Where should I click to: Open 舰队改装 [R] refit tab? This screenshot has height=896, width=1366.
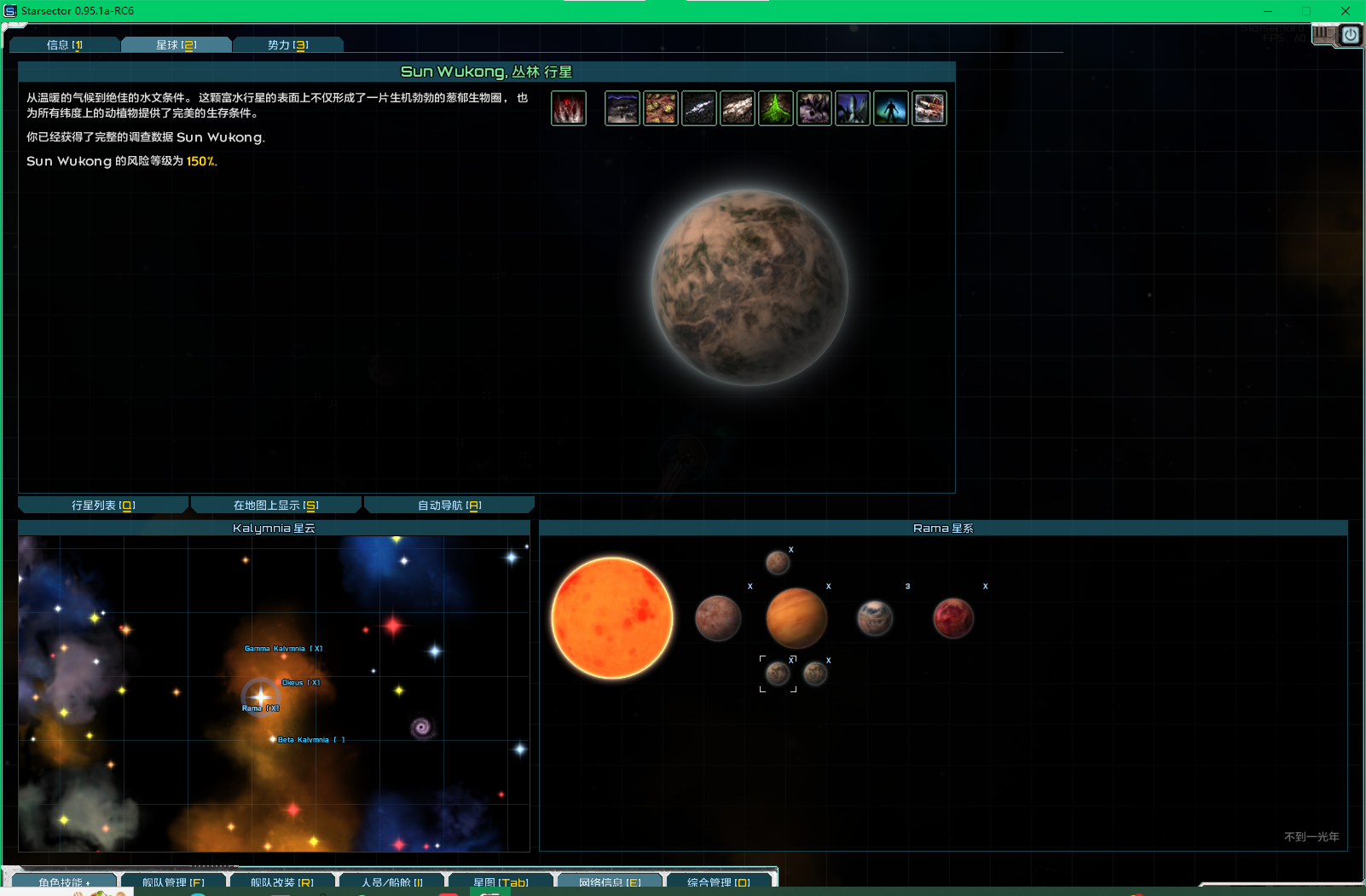point(282,882)
